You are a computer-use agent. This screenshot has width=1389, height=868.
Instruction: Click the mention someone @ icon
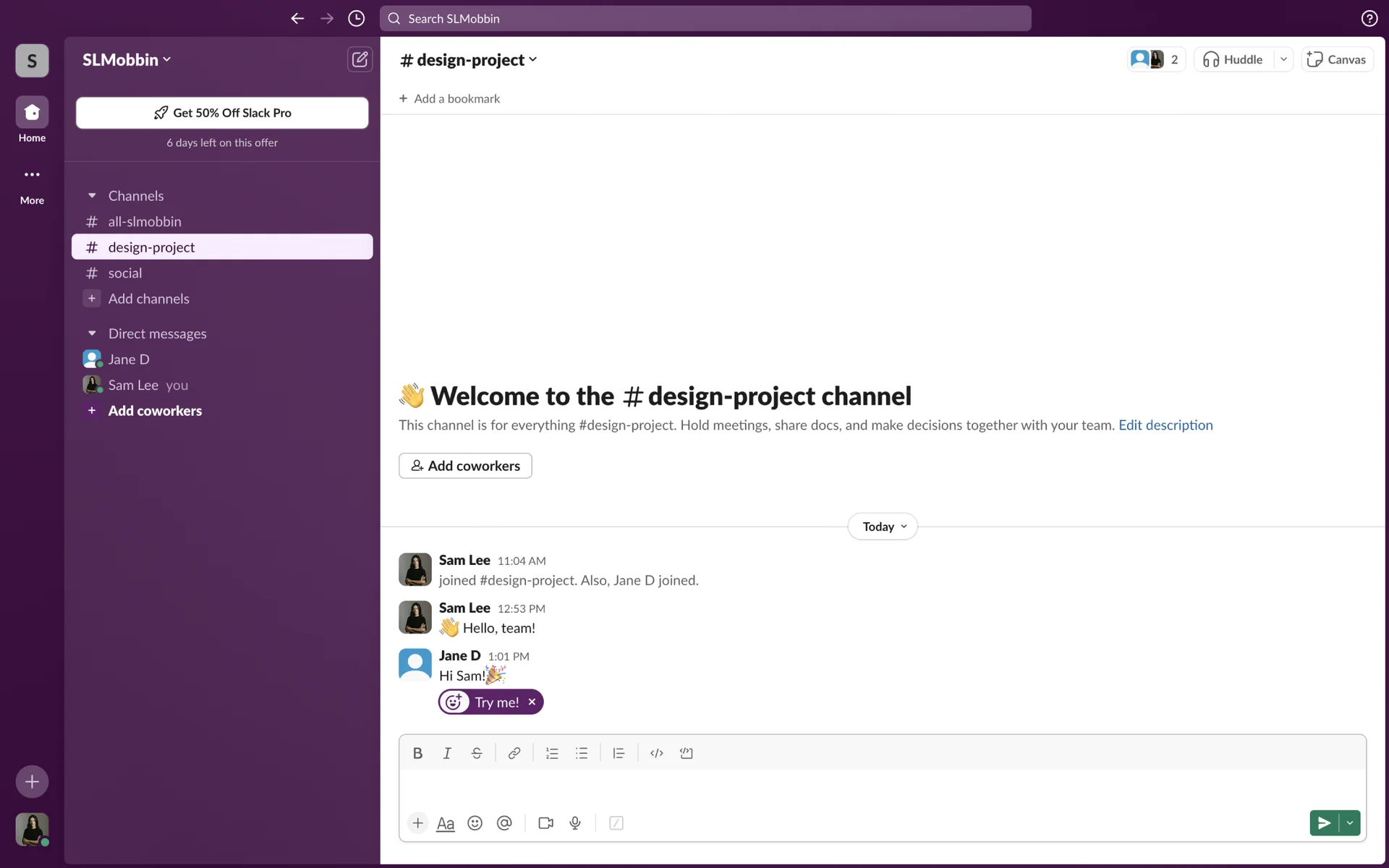(504, 823)
